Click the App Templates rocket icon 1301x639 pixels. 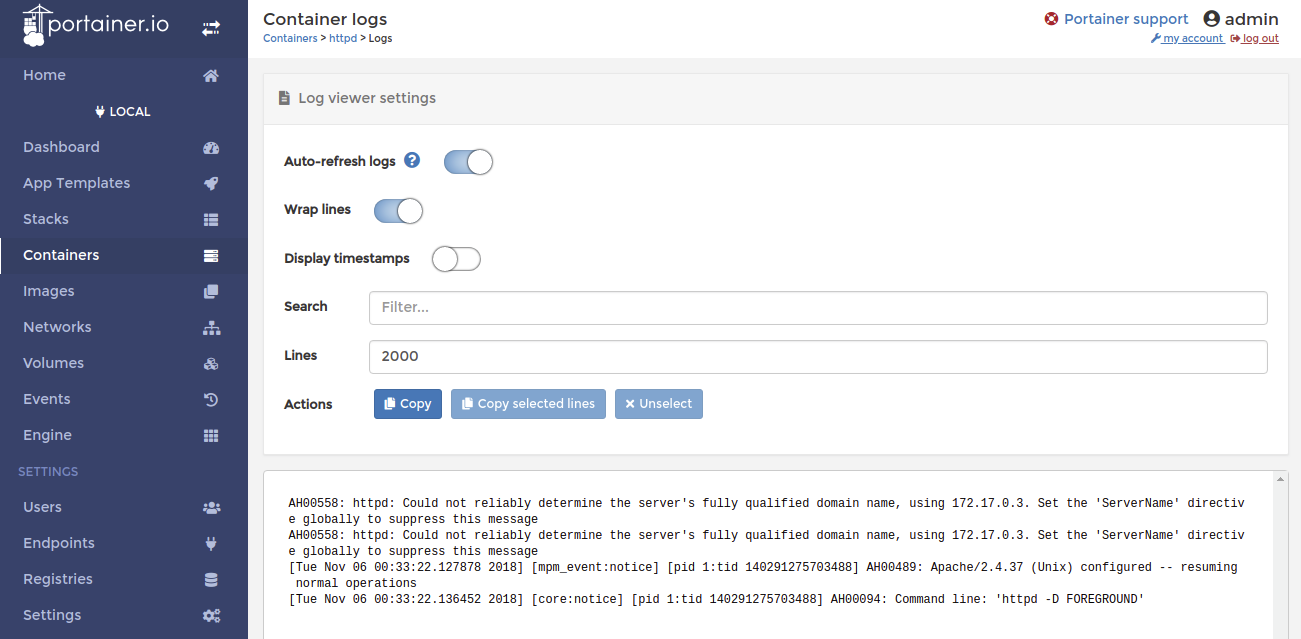(211, 184)
